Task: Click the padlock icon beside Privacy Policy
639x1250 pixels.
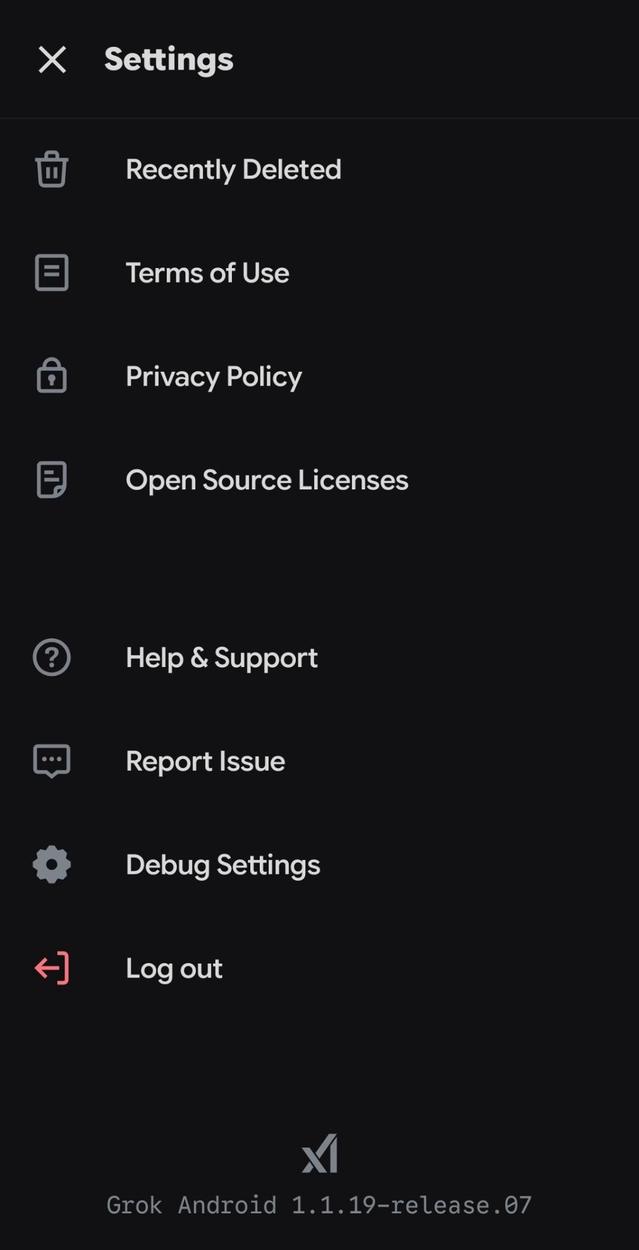Action: pyautogui.click(x=51, y=376)
